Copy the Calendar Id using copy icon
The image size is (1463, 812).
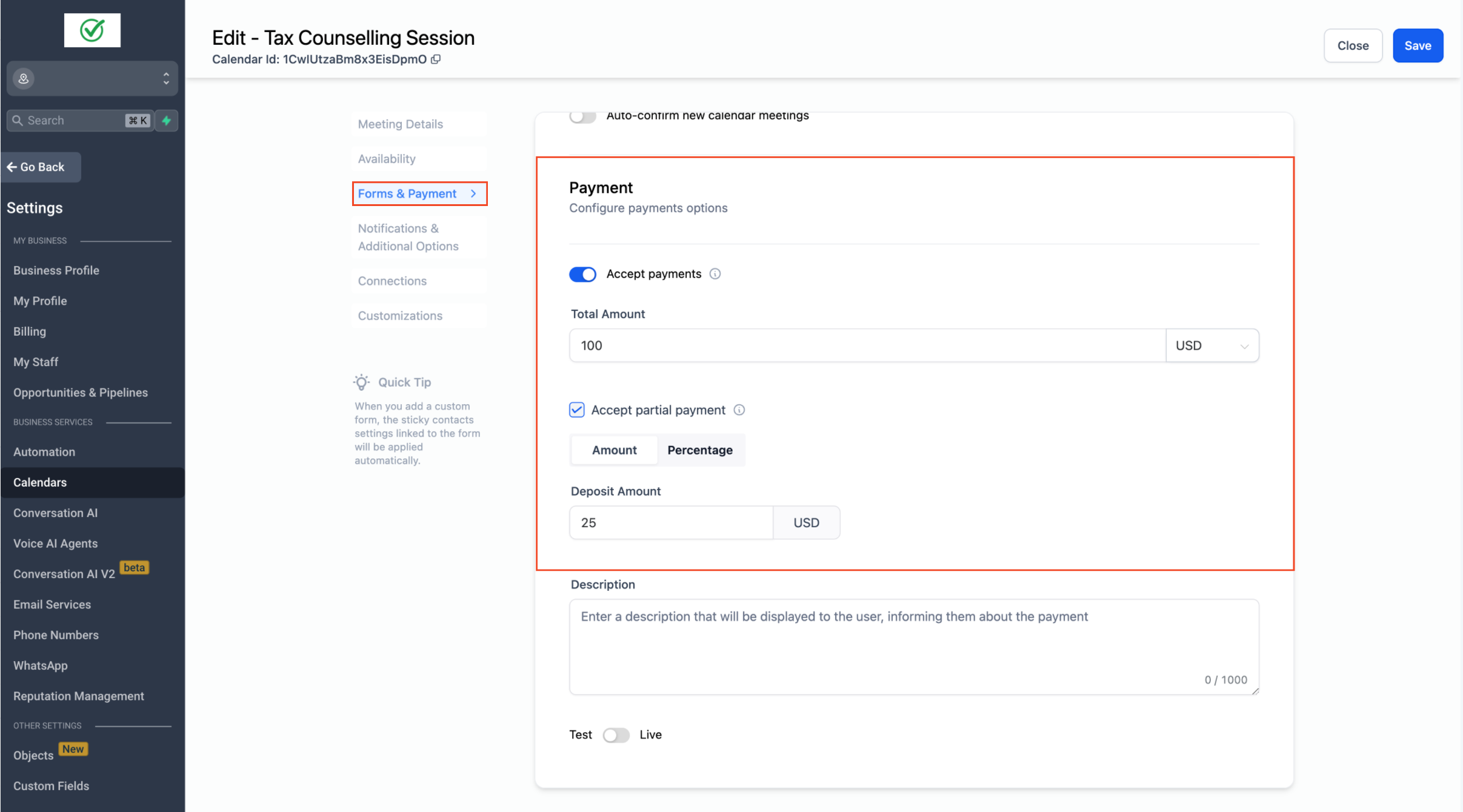[436, 59]
